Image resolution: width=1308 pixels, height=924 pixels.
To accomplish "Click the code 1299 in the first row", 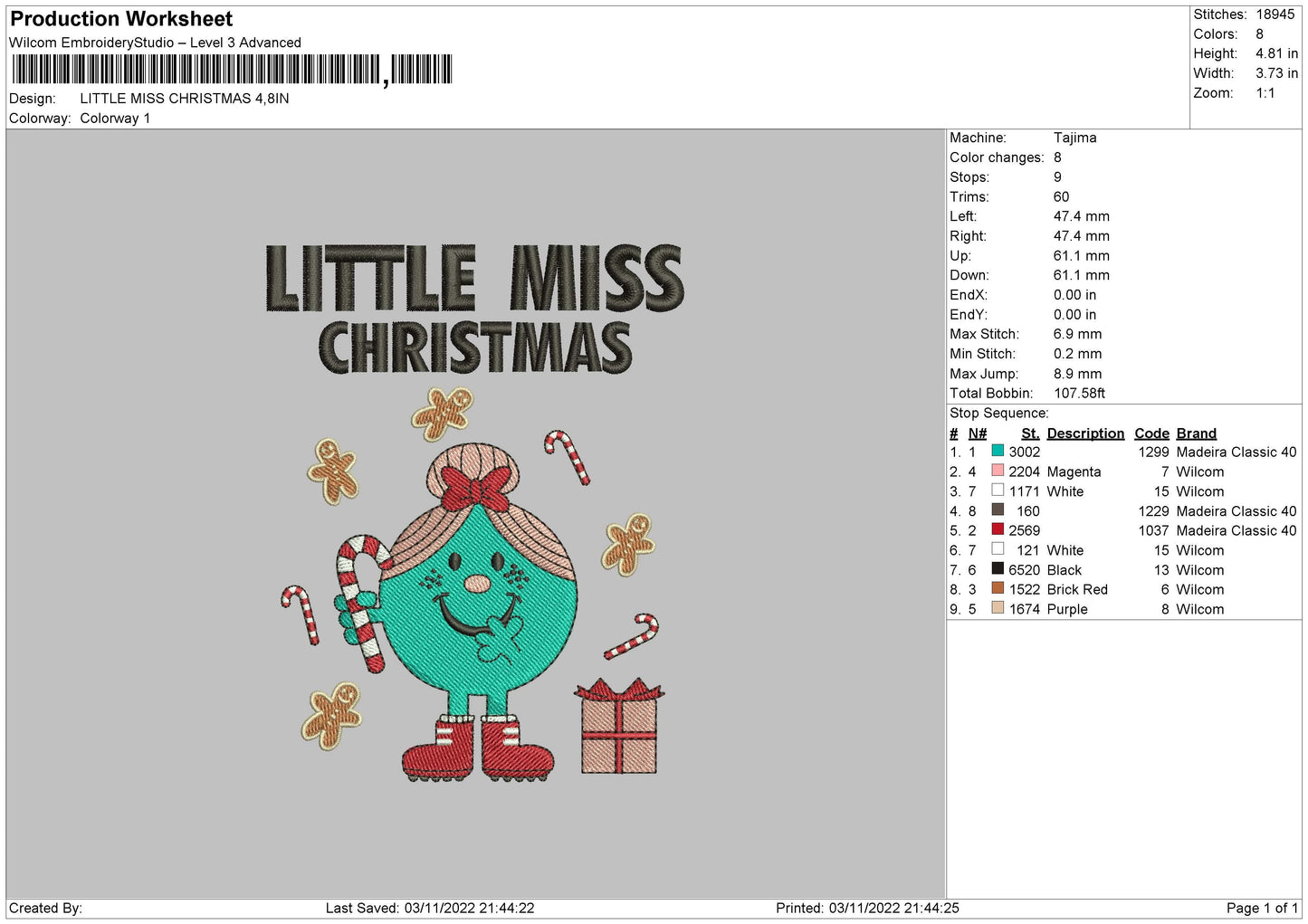I will pyautogui.click(x=1153, y=452).
